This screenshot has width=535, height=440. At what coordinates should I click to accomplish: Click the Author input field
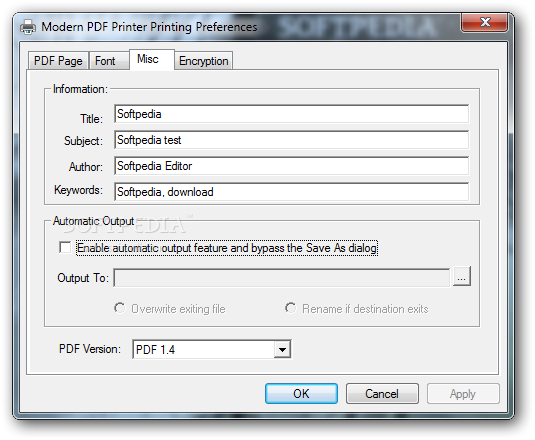click(x=291, y=166)
